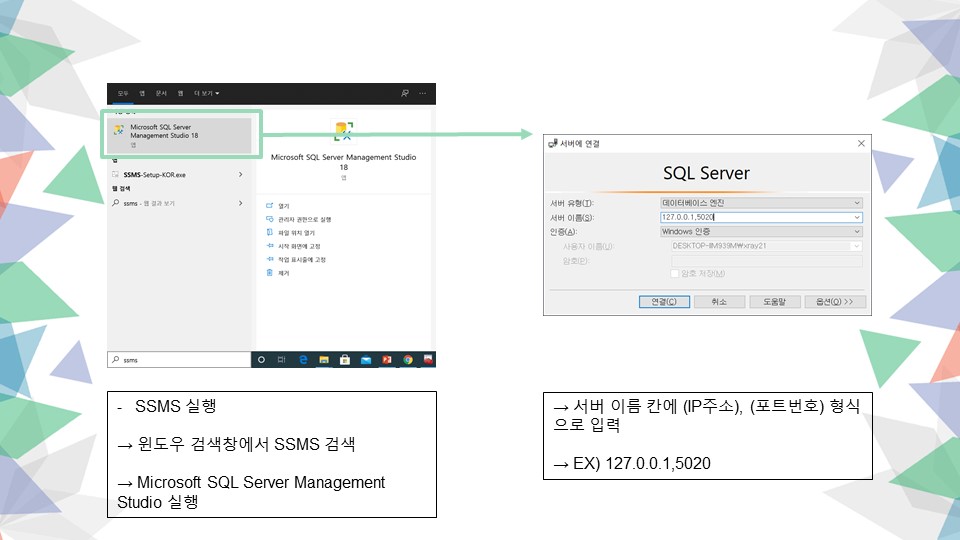Click the 취소 (Cancel) button
This screenshot has width=960, height=540.
pos(719,302)
